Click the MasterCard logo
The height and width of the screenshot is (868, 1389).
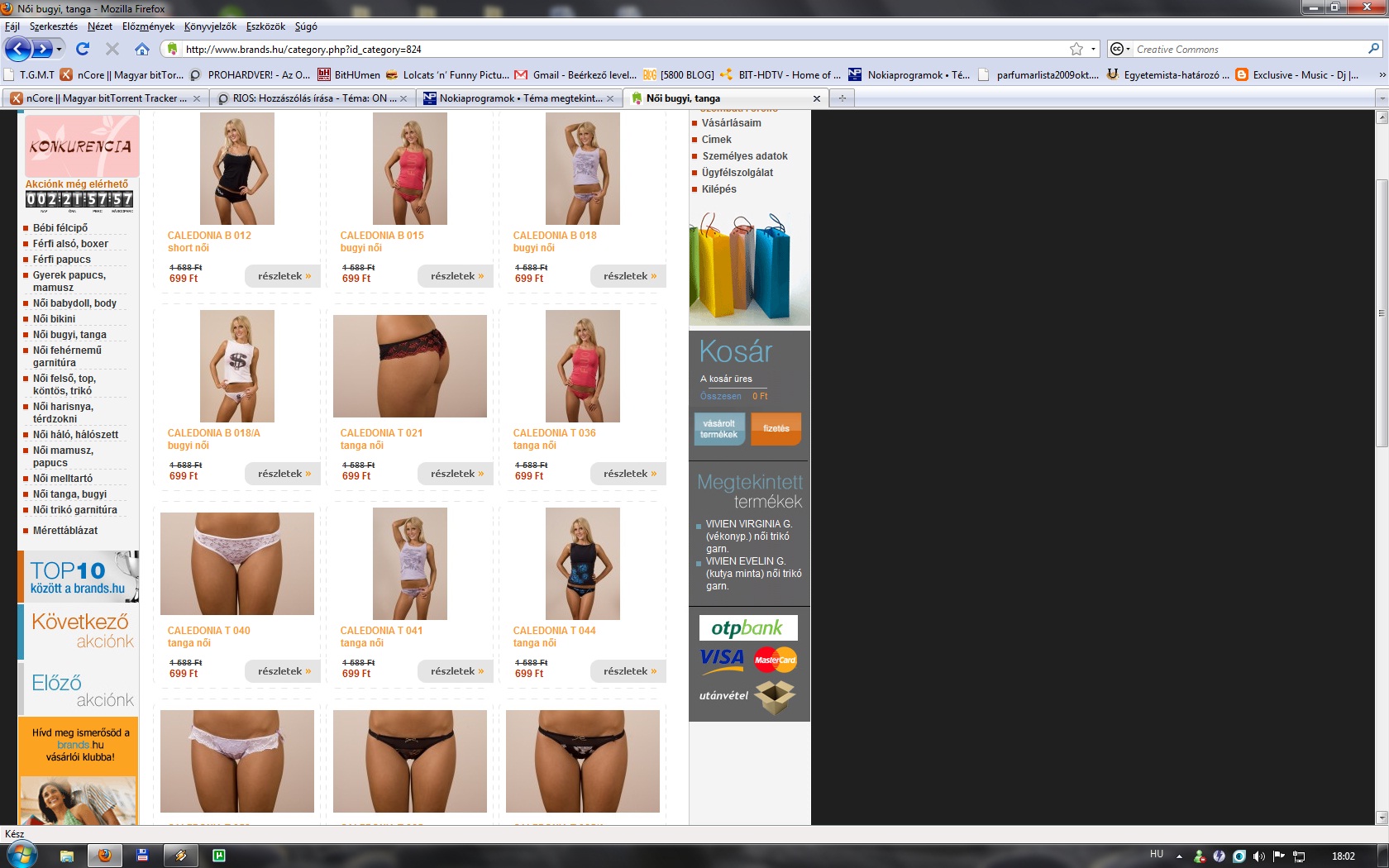pyautogui.click(x=775, y=660)
